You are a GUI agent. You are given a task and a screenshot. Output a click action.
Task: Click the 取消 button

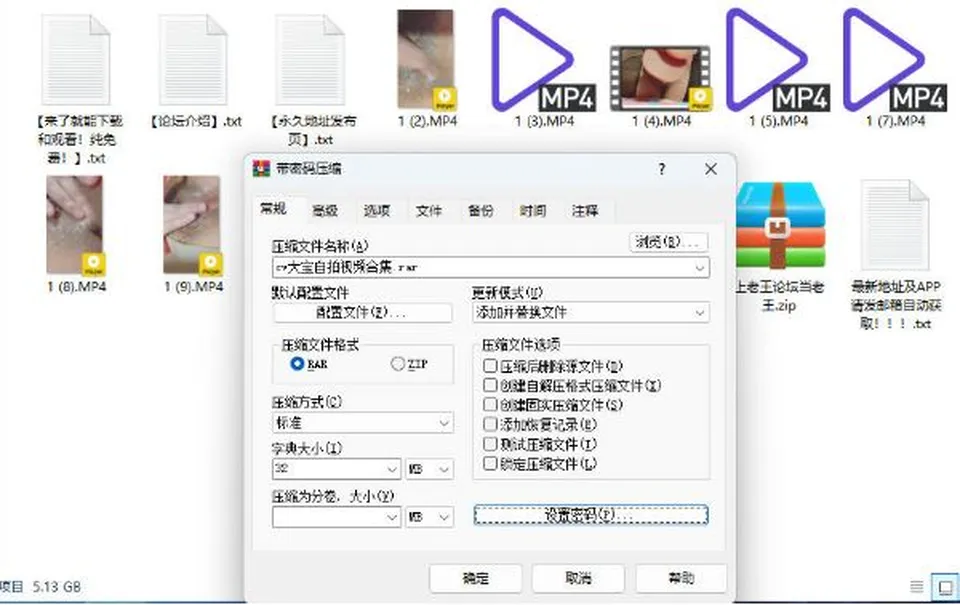point(578,578)
